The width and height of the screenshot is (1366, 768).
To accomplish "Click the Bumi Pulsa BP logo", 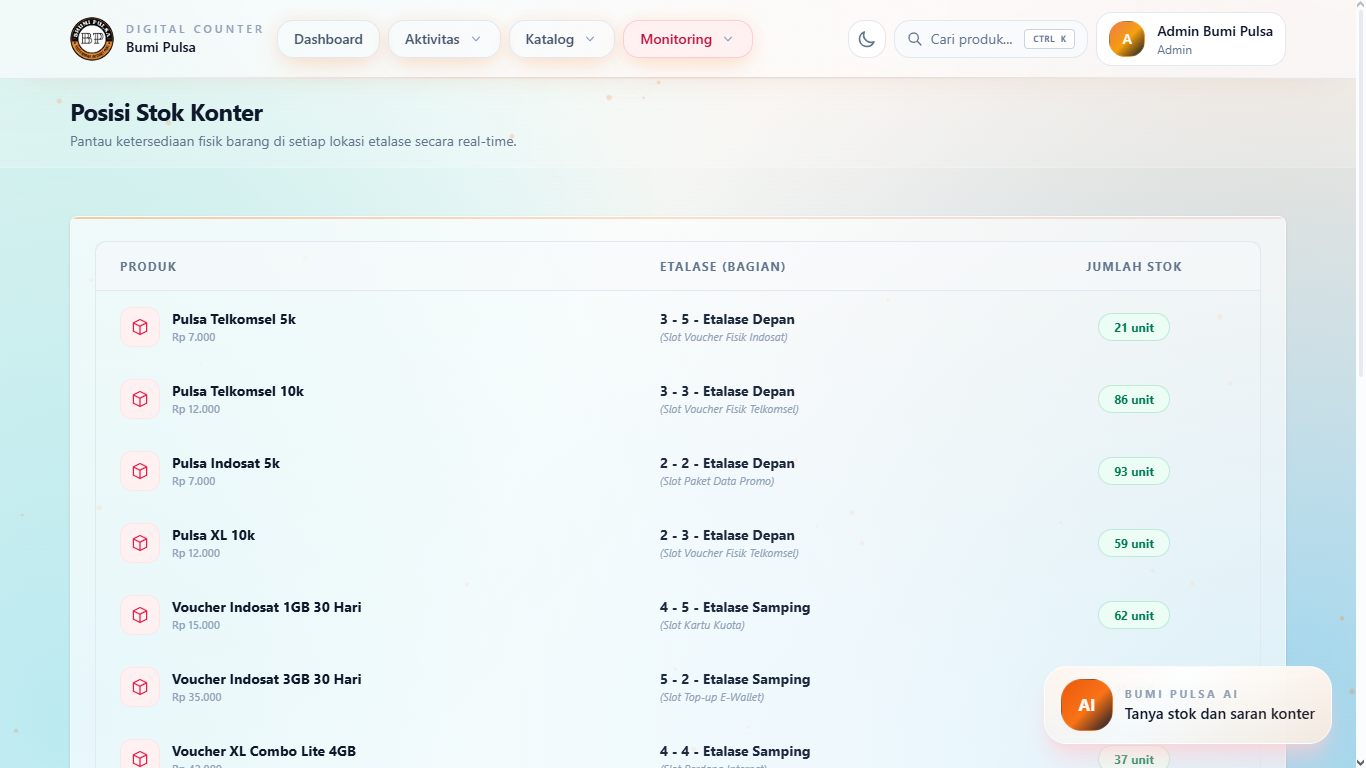I will [92, 39].
